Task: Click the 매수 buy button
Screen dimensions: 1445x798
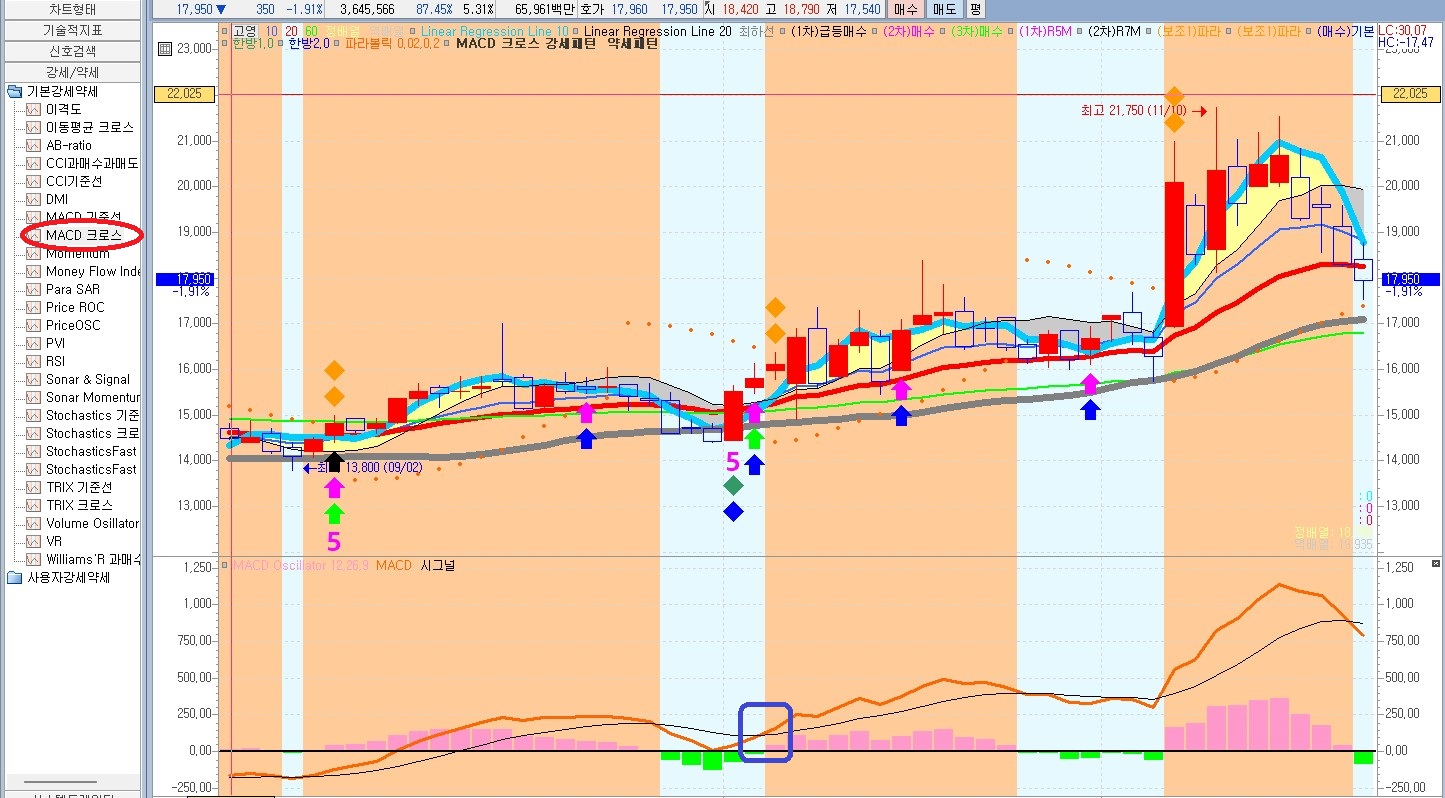Action: 906,9
